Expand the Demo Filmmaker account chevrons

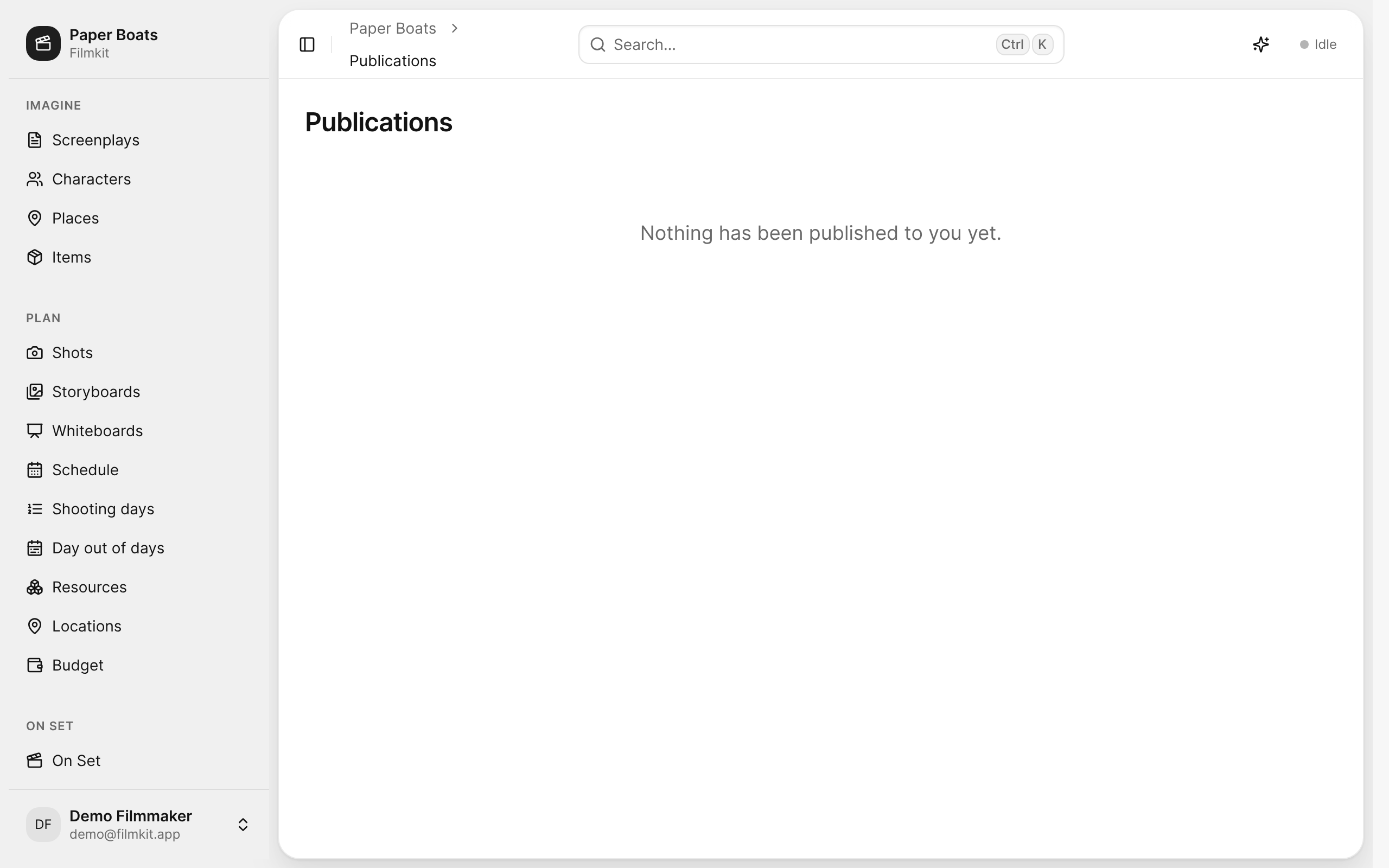point(243,825)
